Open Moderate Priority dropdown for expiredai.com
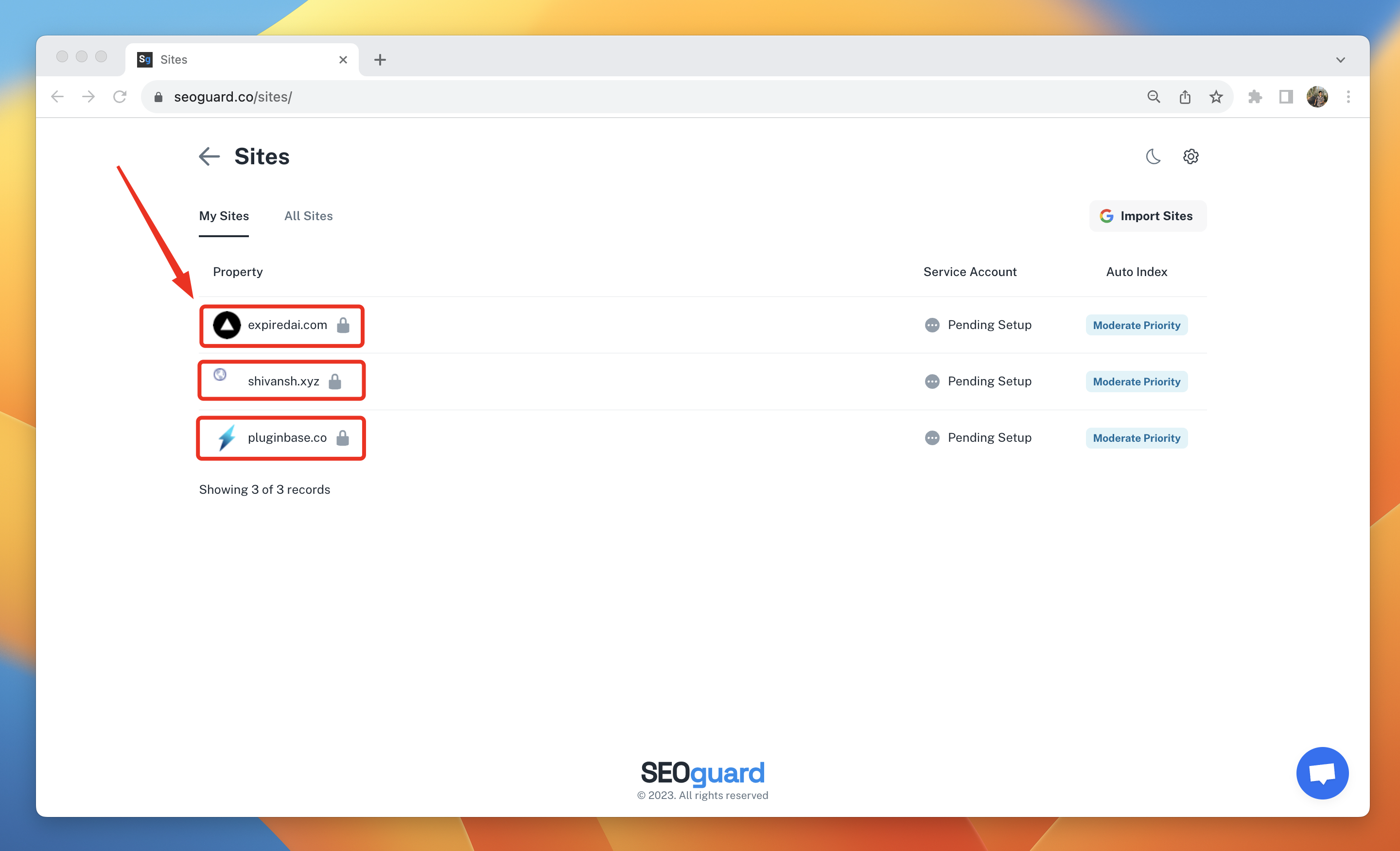 click(x=1137, y=325)
